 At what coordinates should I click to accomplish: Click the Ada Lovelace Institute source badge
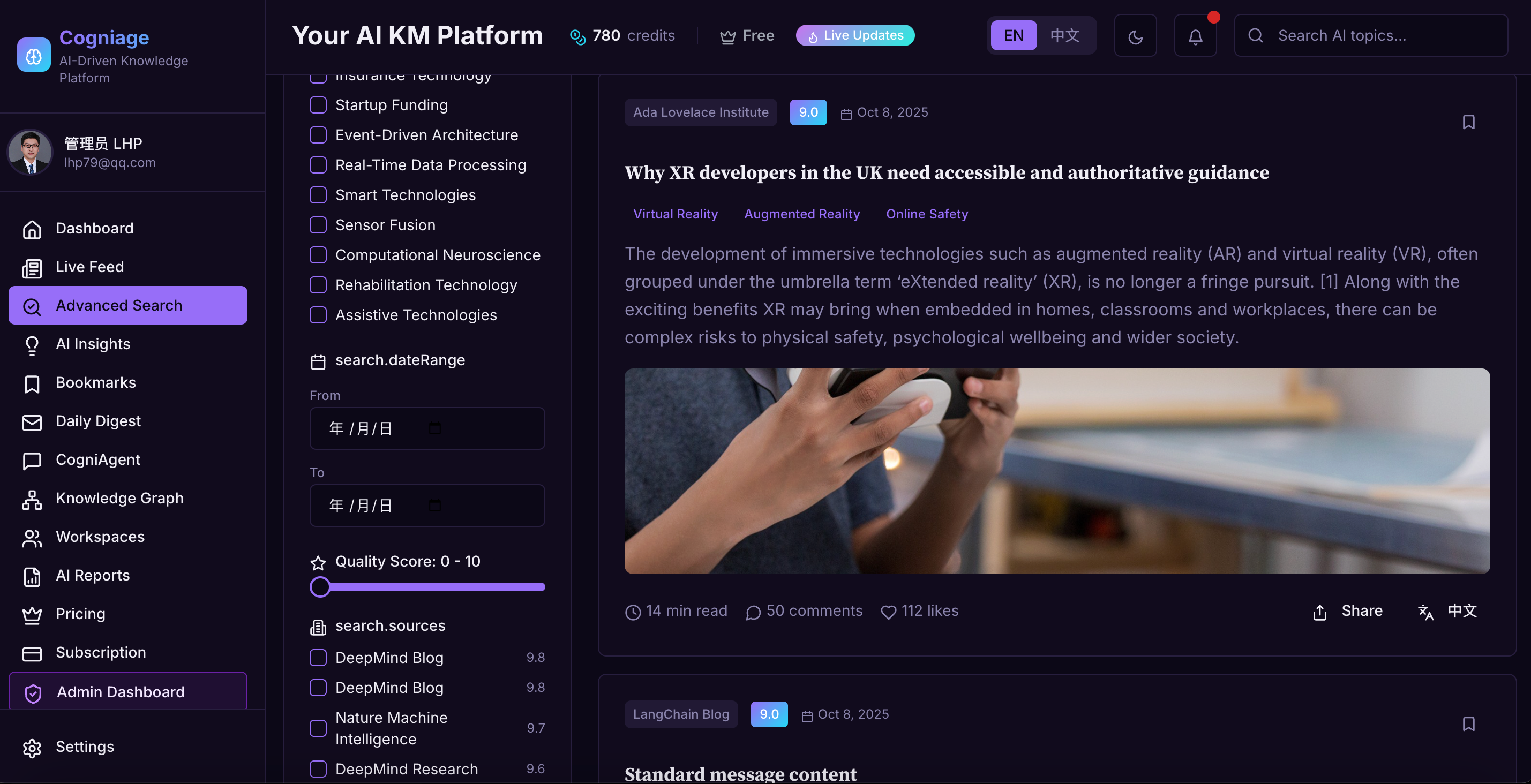(x=701, y=112)
